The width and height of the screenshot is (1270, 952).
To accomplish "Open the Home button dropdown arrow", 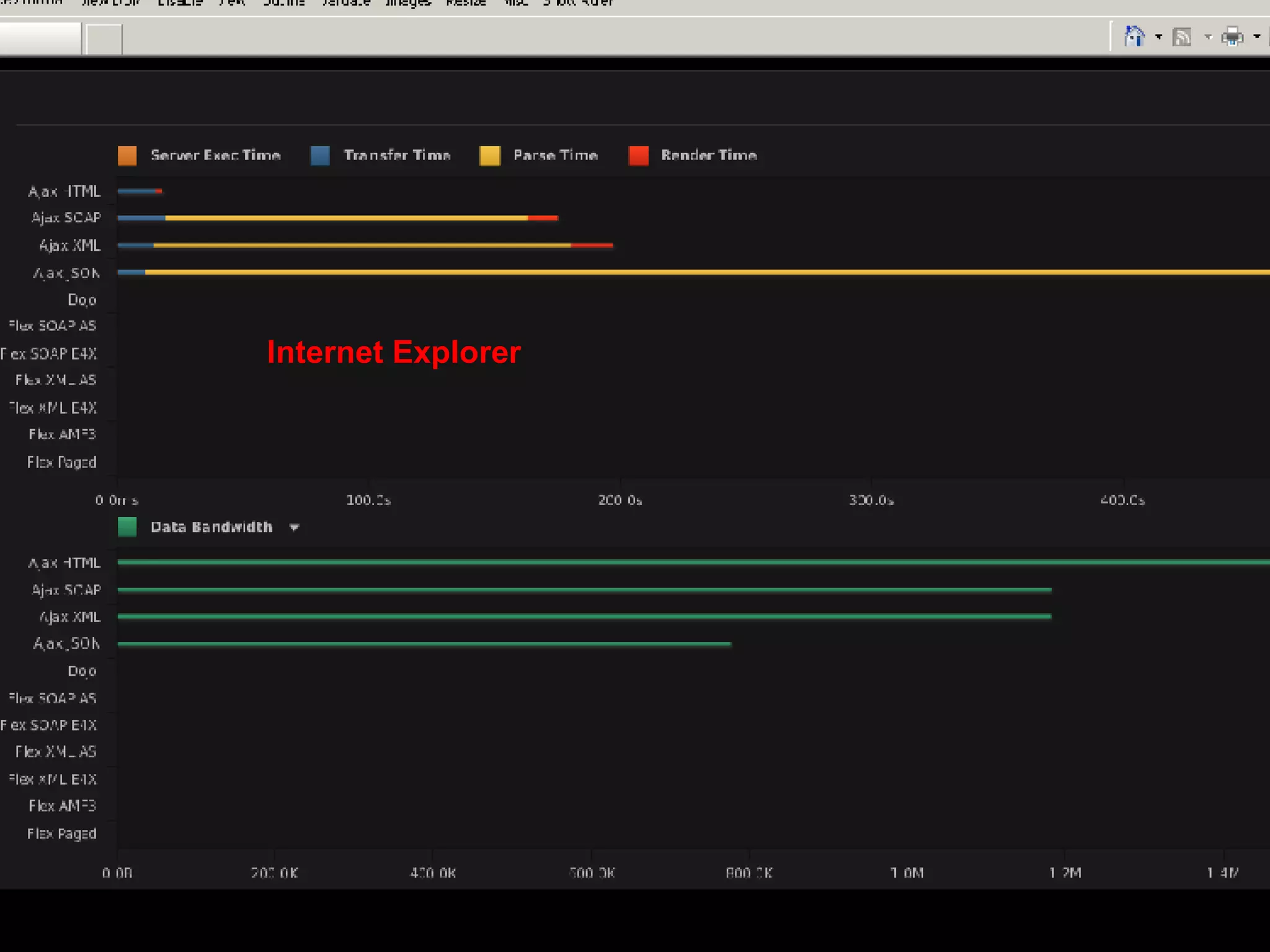I will (1158, 37).
